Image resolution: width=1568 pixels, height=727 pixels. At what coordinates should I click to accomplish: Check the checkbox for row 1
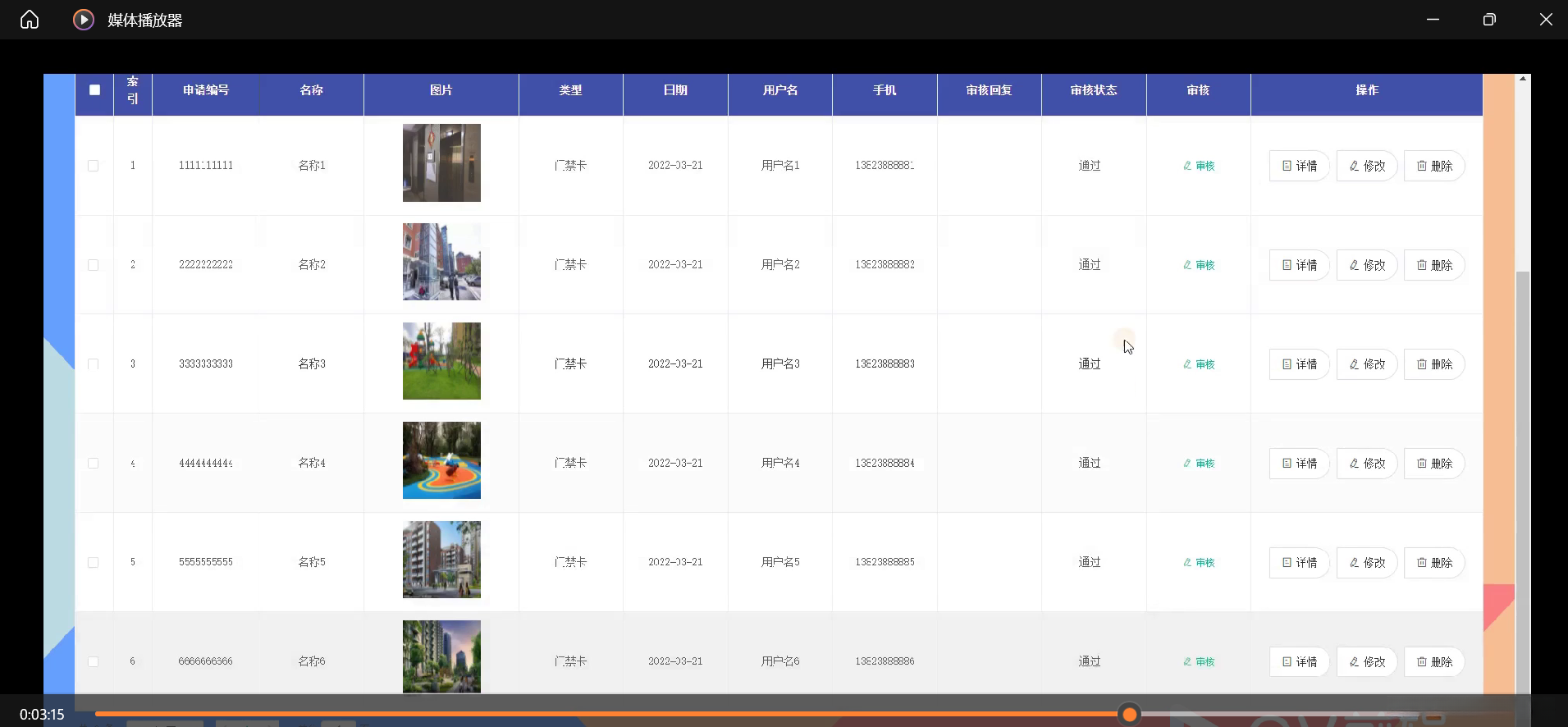pos(94,166)
